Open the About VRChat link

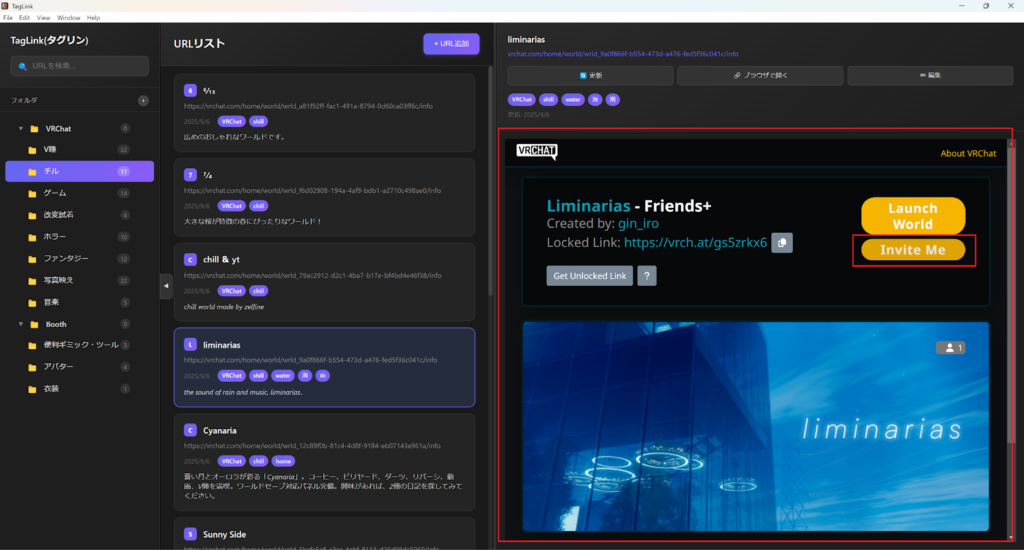pos(968,154)
